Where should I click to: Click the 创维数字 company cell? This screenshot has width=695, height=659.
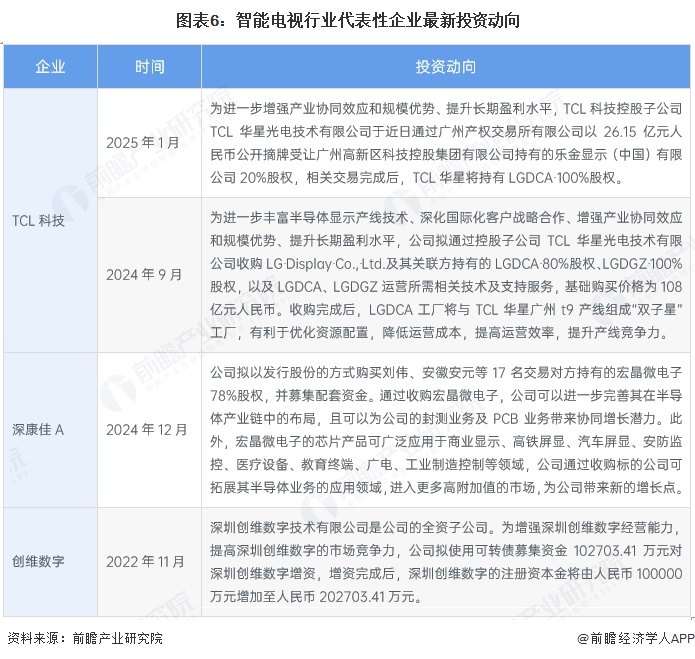click(x=51, y=562)
